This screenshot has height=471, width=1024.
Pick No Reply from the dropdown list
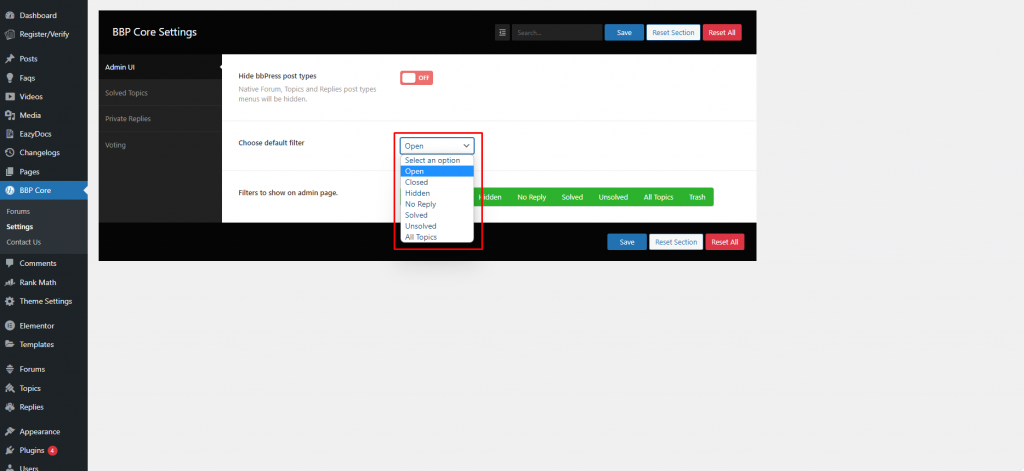[x=437, y=204]
